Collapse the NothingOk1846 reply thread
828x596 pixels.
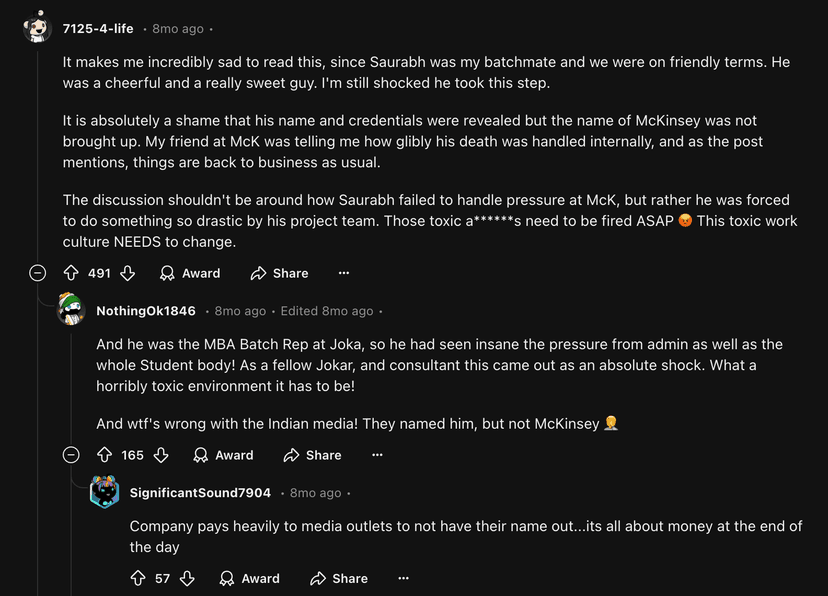tap(71, 455)
